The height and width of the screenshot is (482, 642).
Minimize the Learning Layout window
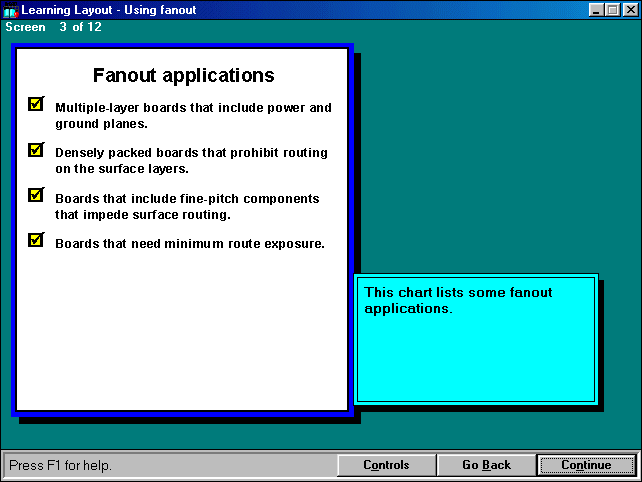point(596,10)
